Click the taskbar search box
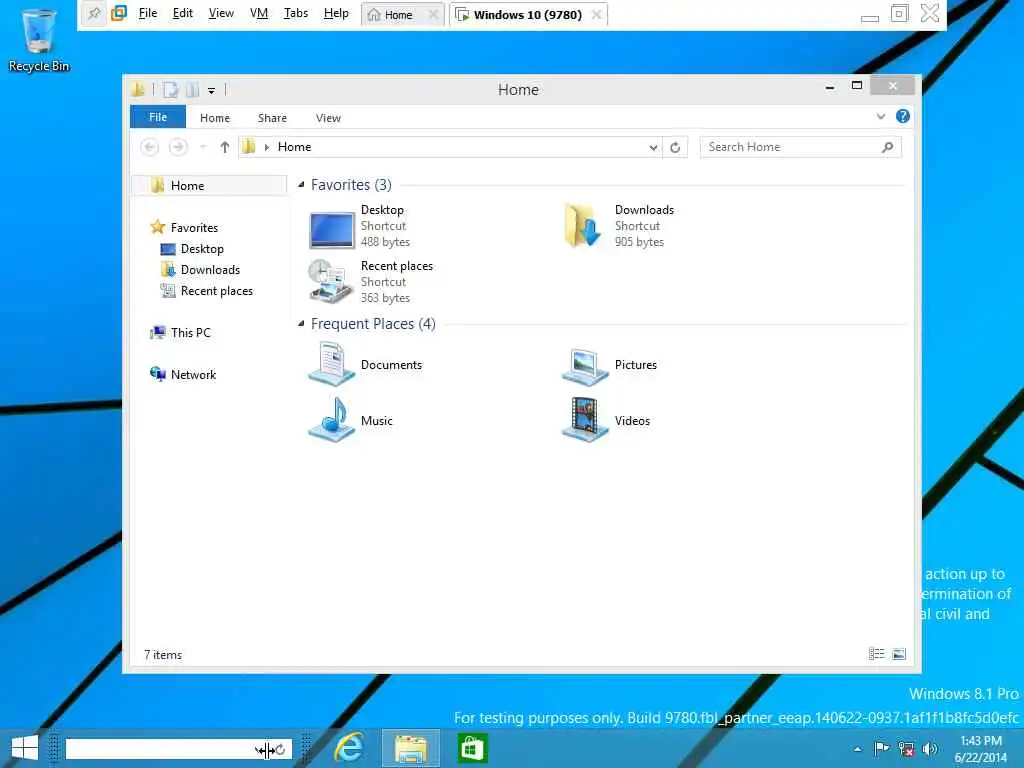The image size is (1024, 768). click(x=178, y=748)
